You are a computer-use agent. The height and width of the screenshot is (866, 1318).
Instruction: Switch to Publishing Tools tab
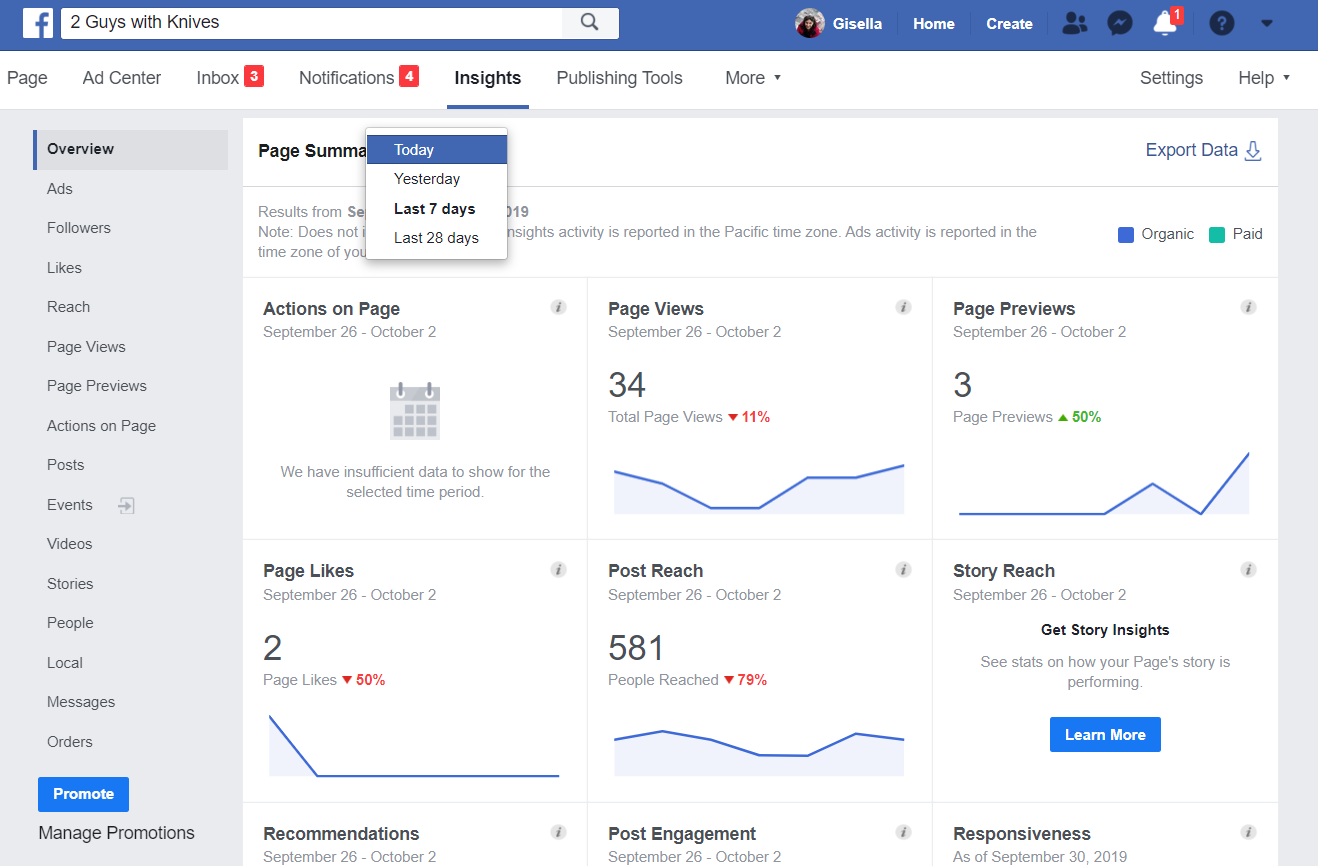[x=619, y=78]
